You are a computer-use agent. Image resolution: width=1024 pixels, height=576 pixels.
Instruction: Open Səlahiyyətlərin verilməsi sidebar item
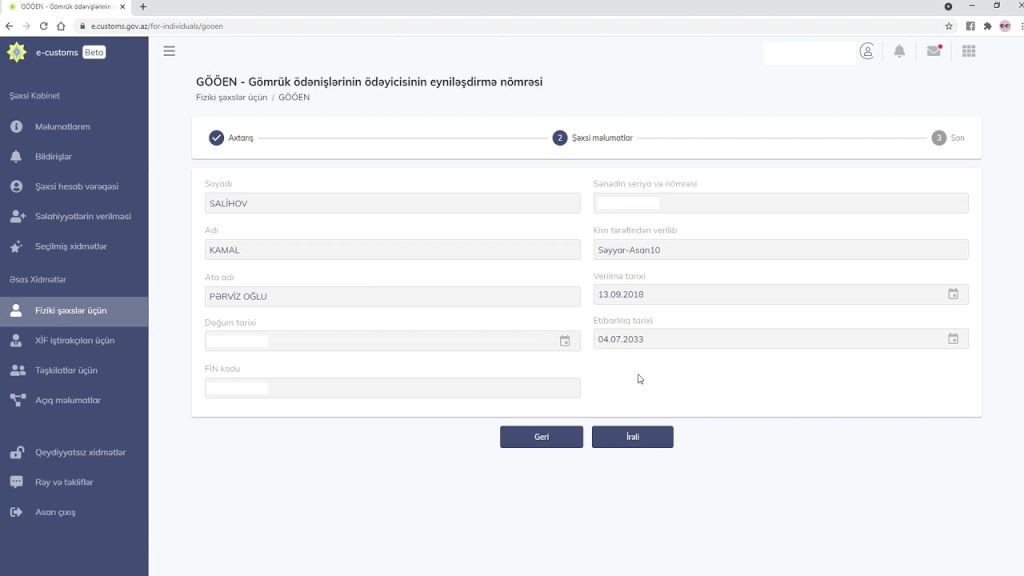coord(82,216)
